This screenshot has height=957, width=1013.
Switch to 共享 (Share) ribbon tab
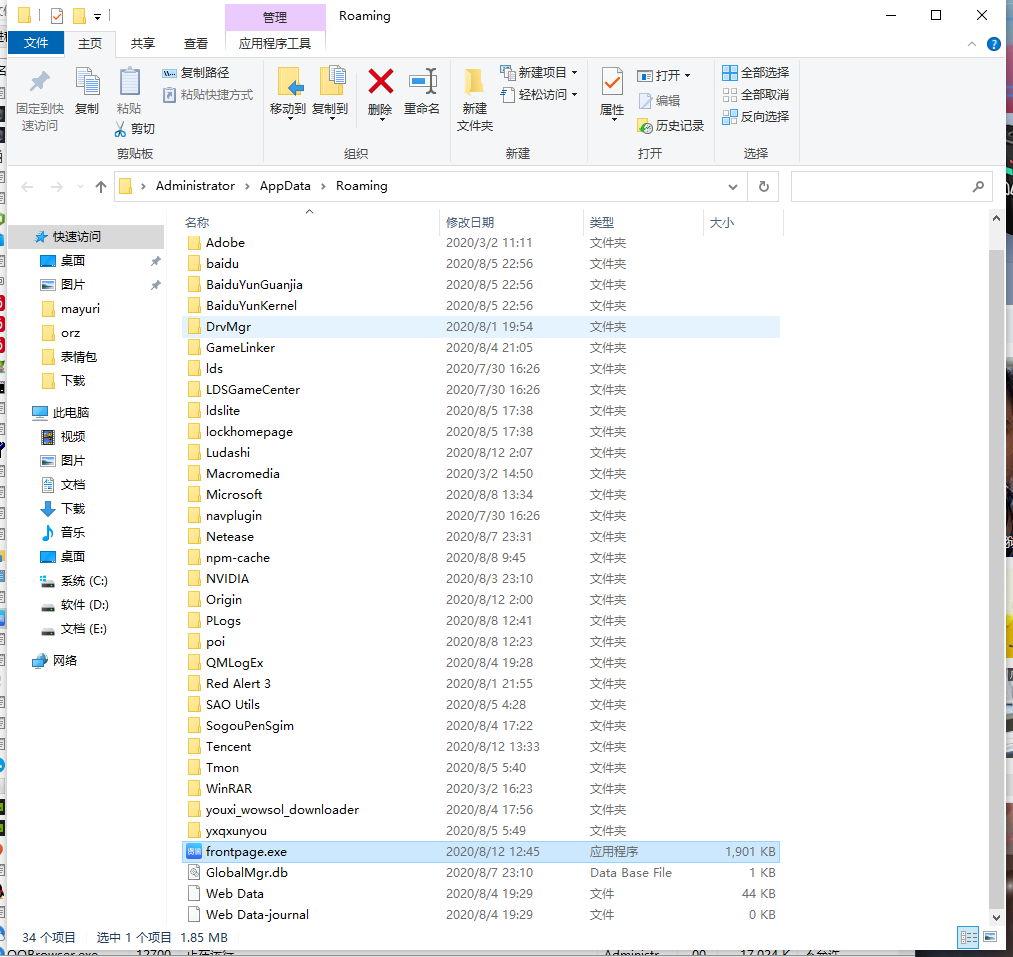(143, 43)
